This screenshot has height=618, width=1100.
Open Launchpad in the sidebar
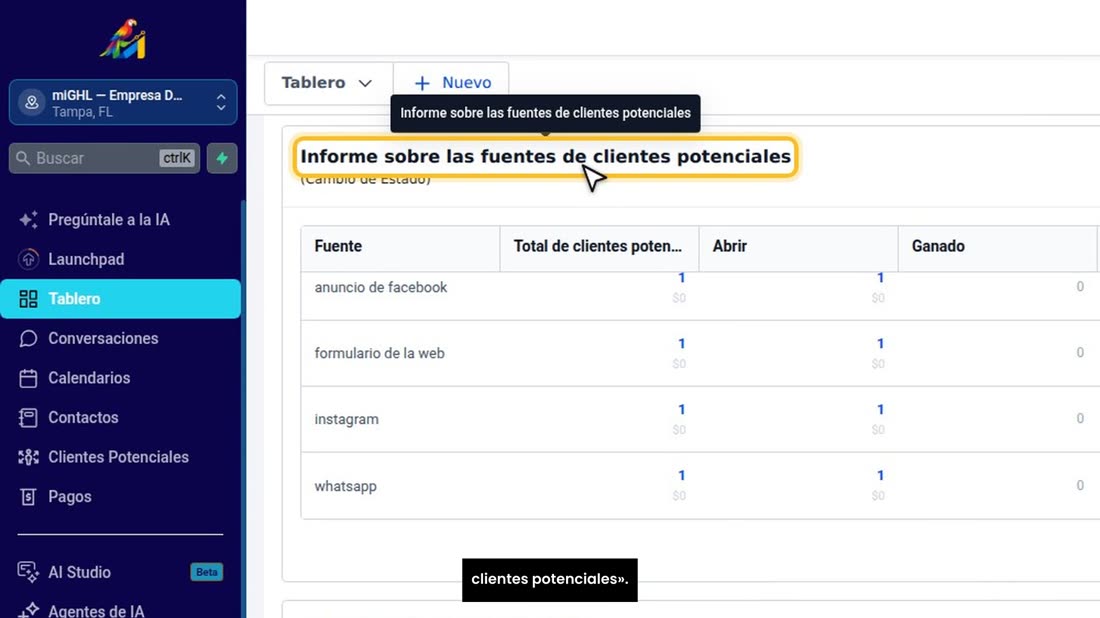point(121,259)
